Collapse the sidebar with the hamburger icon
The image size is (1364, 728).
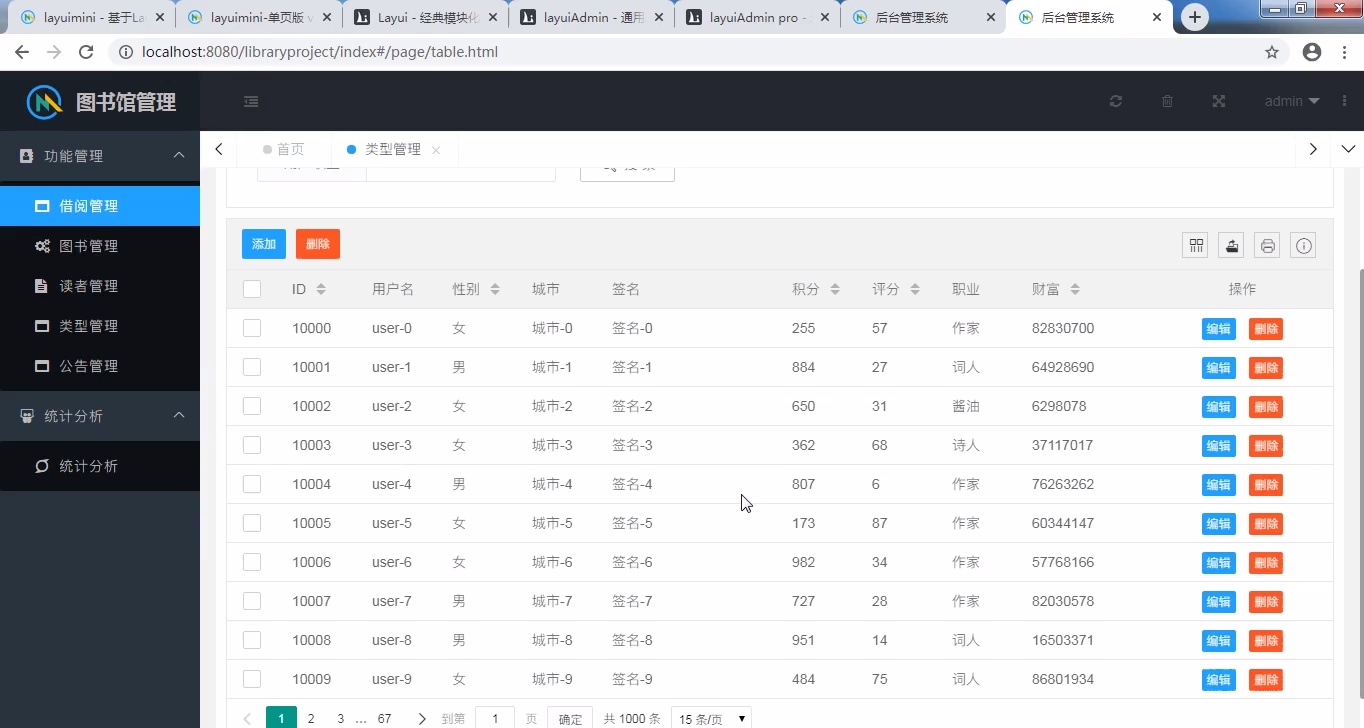tap(250, 101)
